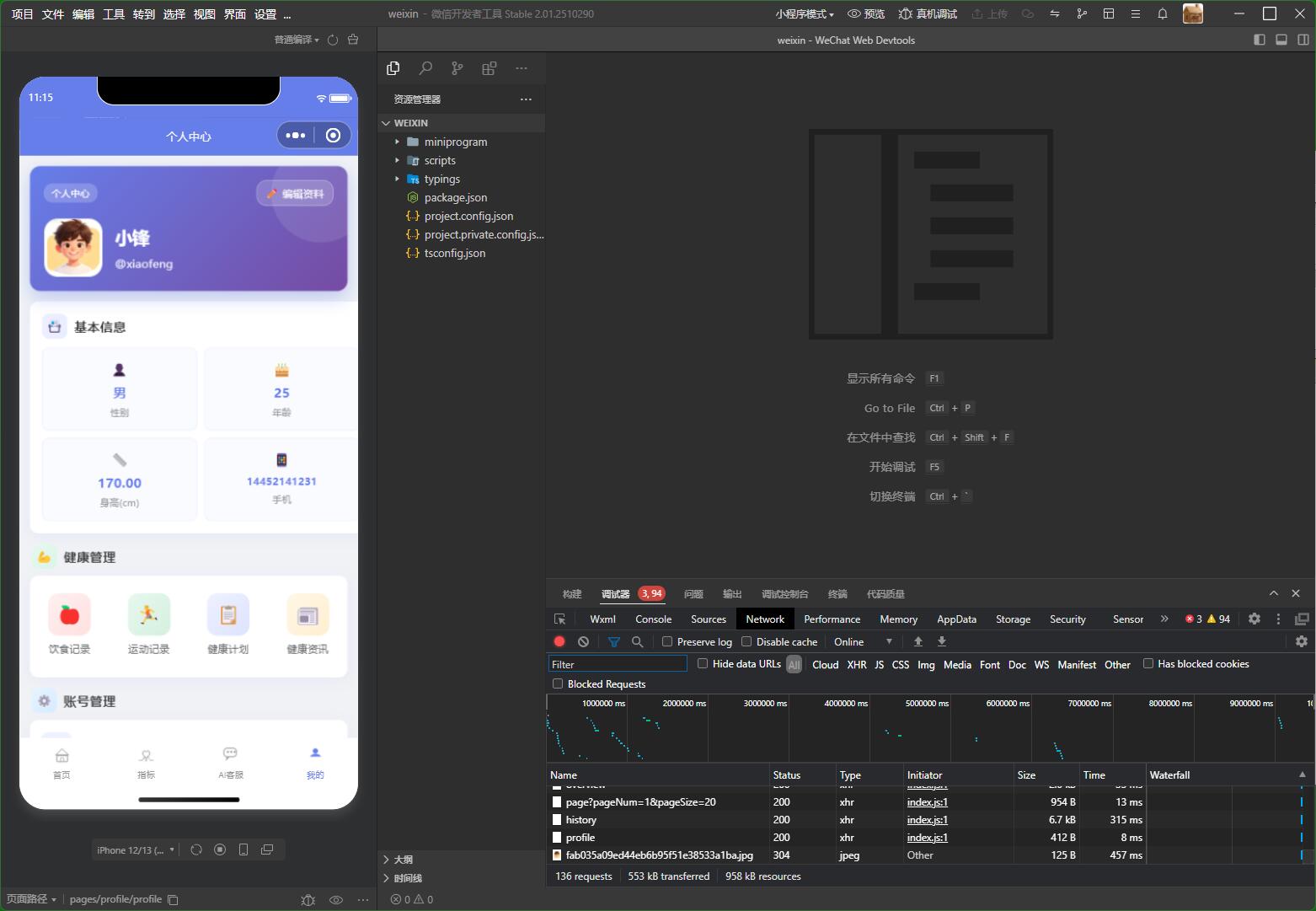Enable the Disable cache checkbox
The image size is (1316, 911).
coord(746,641)
